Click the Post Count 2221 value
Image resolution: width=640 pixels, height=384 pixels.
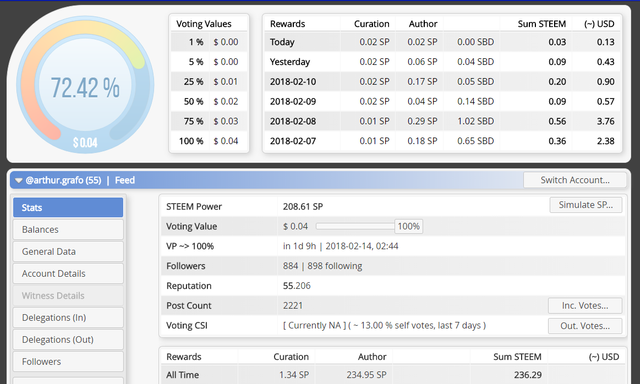click(x=293, y=305)
